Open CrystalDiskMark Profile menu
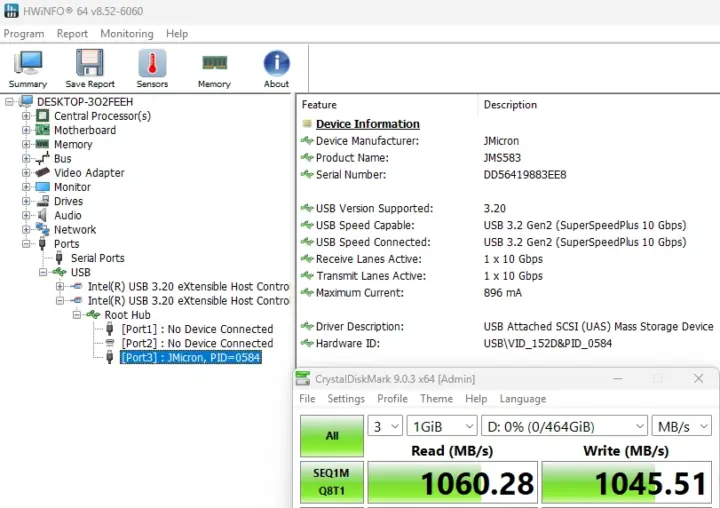This screenshot has height=508, width=720. 392,399
